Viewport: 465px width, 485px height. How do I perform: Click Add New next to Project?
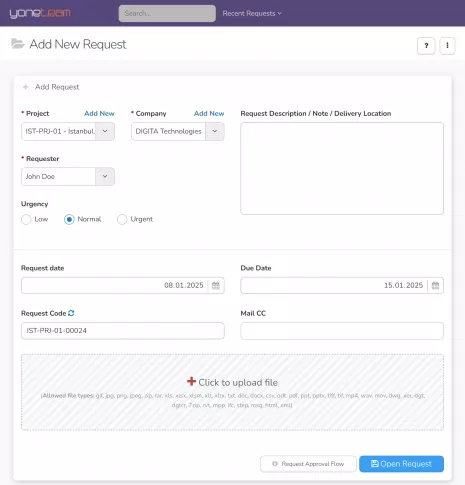point(99,113)
